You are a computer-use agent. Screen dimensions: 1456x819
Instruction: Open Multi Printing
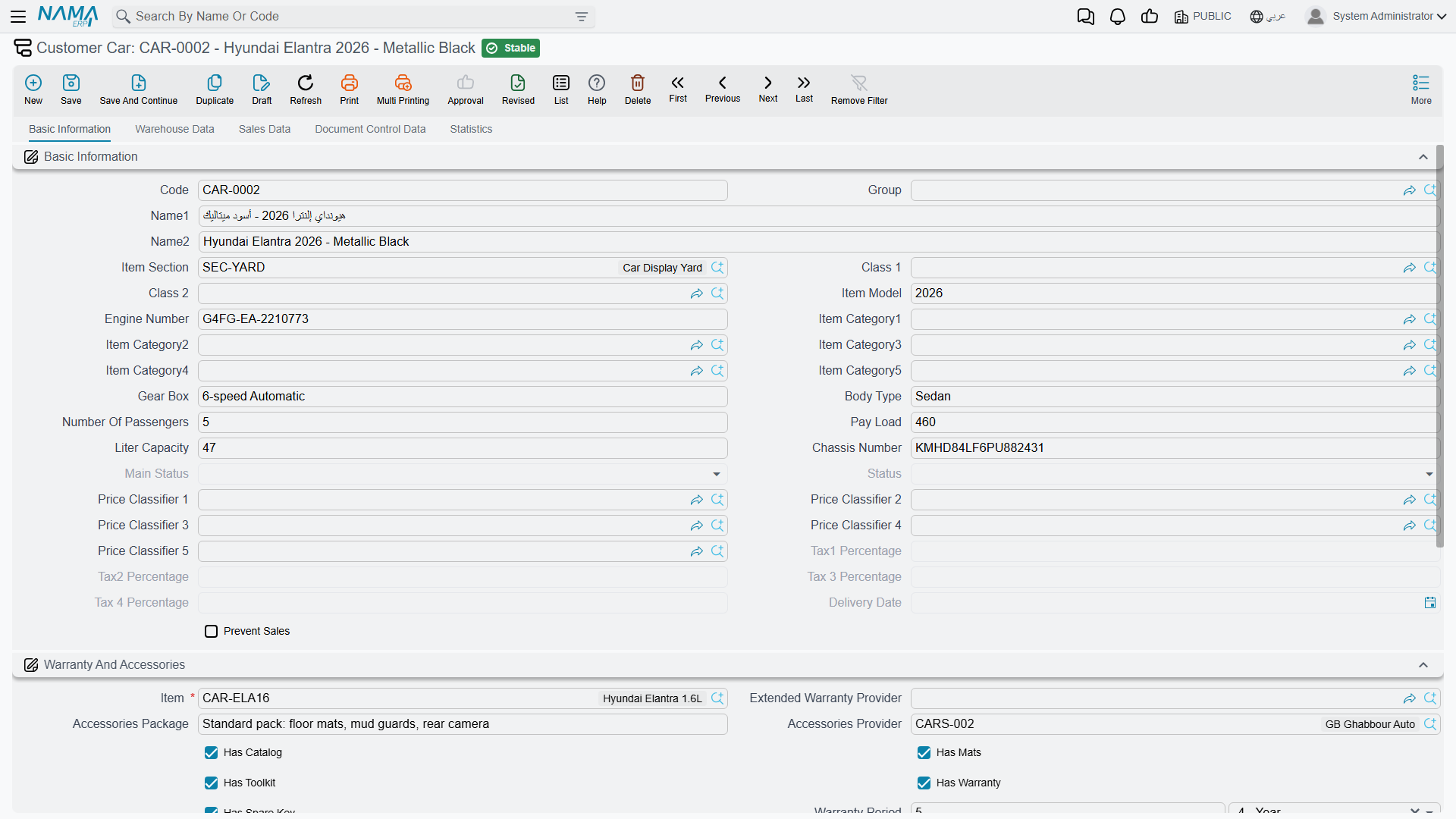403,89
